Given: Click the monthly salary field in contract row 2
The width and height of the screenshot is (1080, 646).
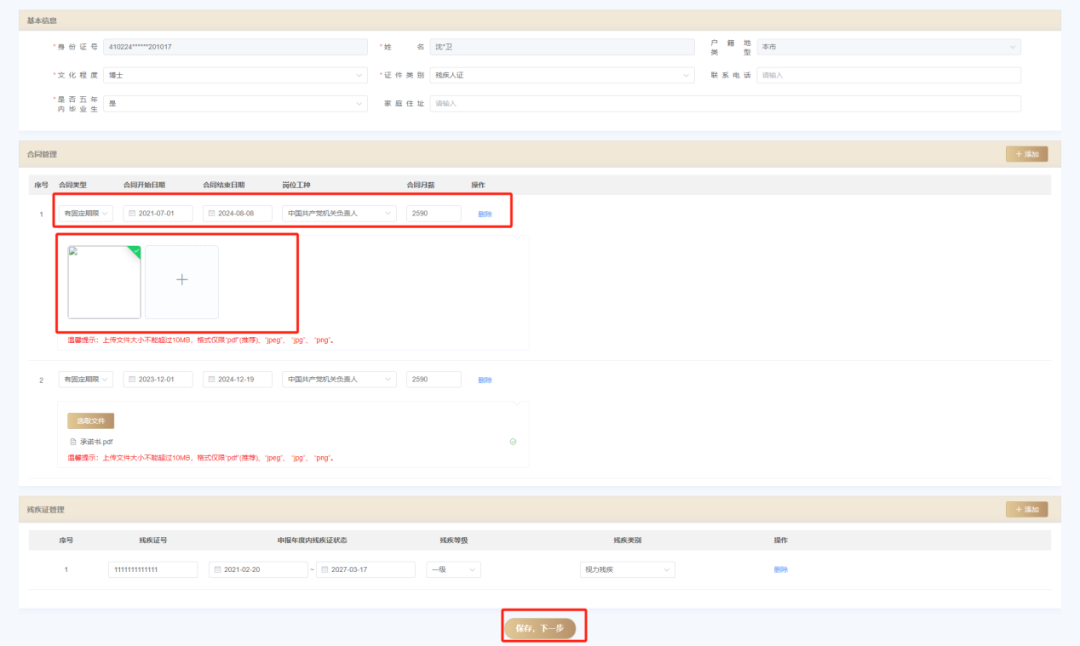Looking at the screenshot, I should [433, 379].
